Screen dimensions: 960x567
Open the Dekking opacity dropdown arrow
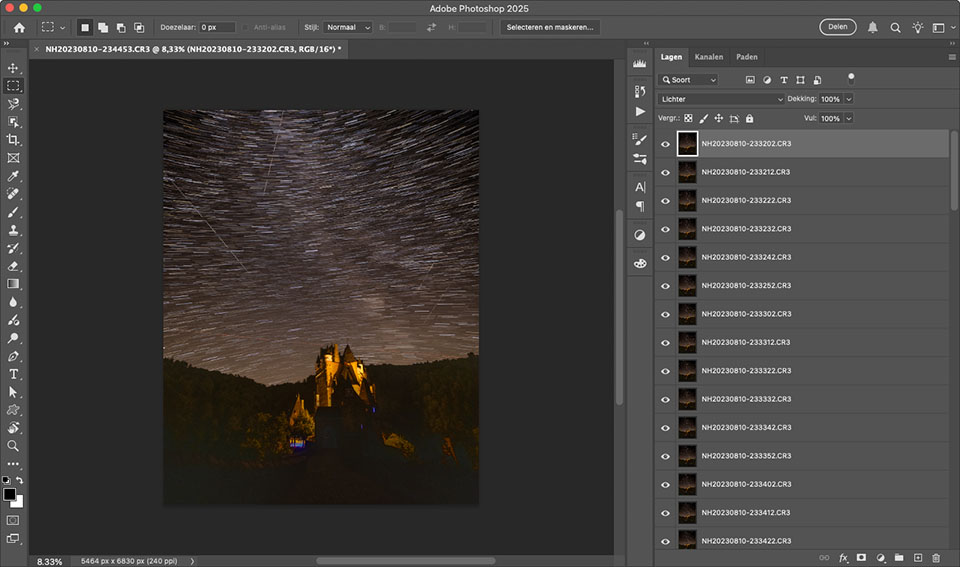pyautogui.click(x=849, y=99)
